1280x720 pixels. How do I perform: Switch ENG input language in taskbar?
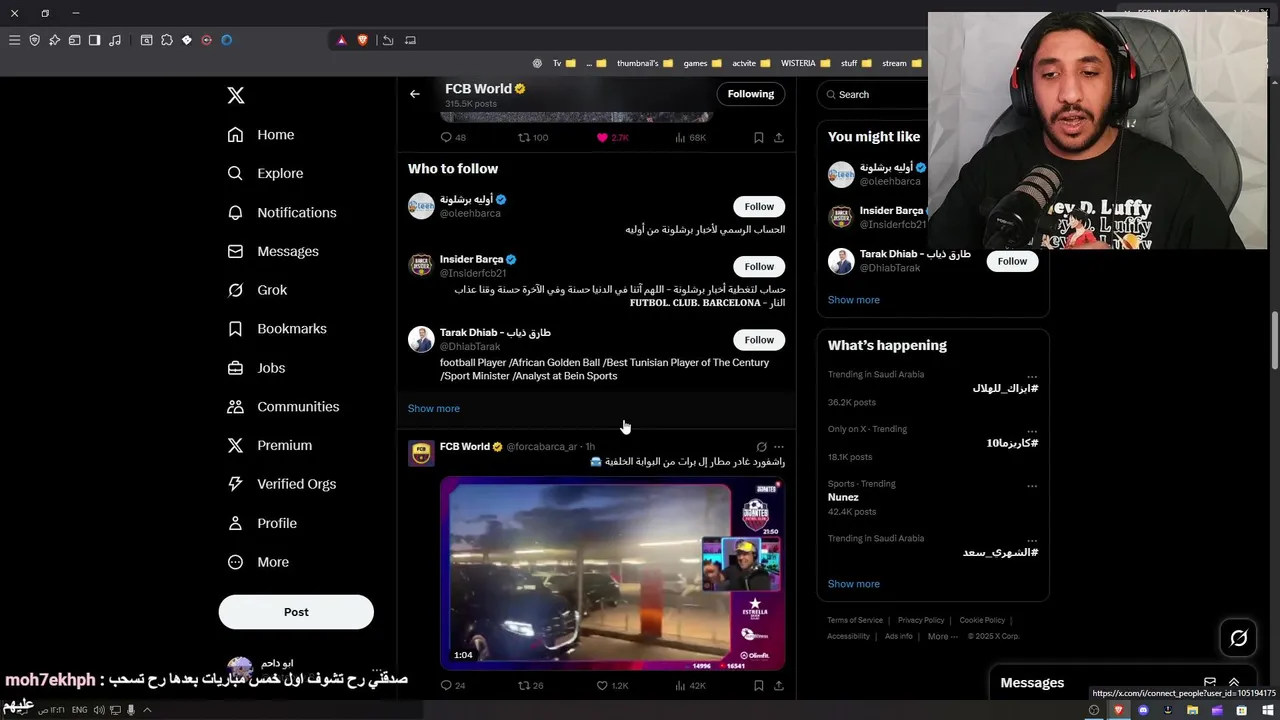(79, 710)
